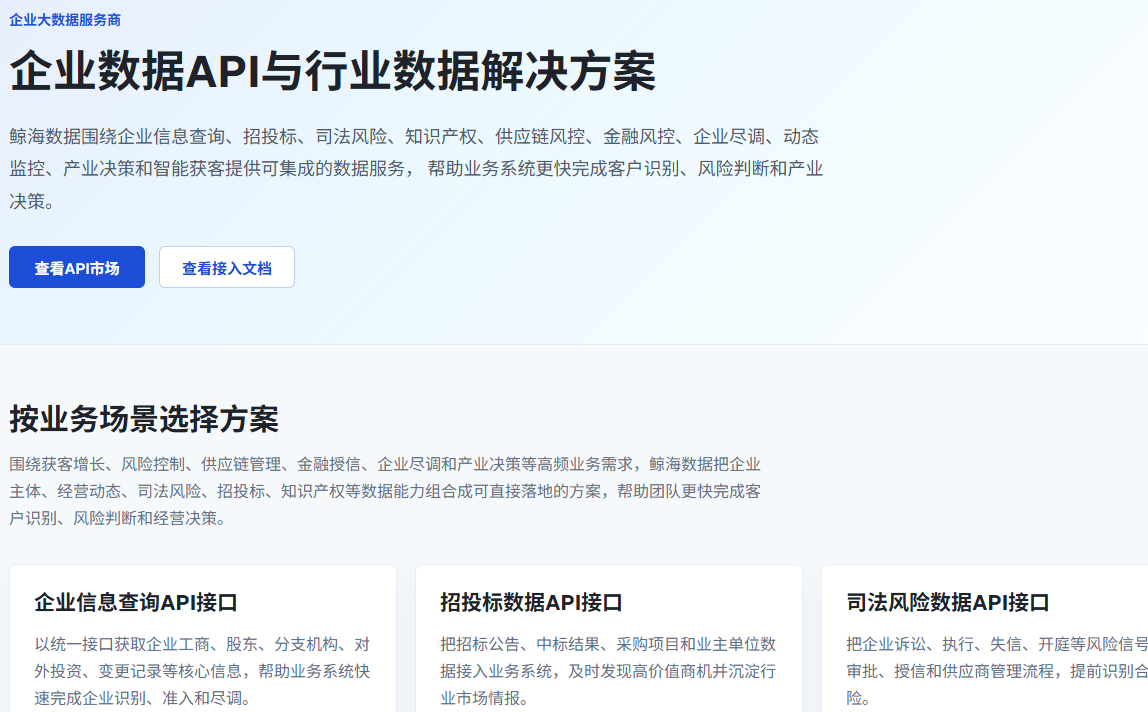Click the paragraph starting with 鲸海数据围绕企业信息查询
Image resolution: width=1148 pixels, height=712 pixels.
pos(417,168)
